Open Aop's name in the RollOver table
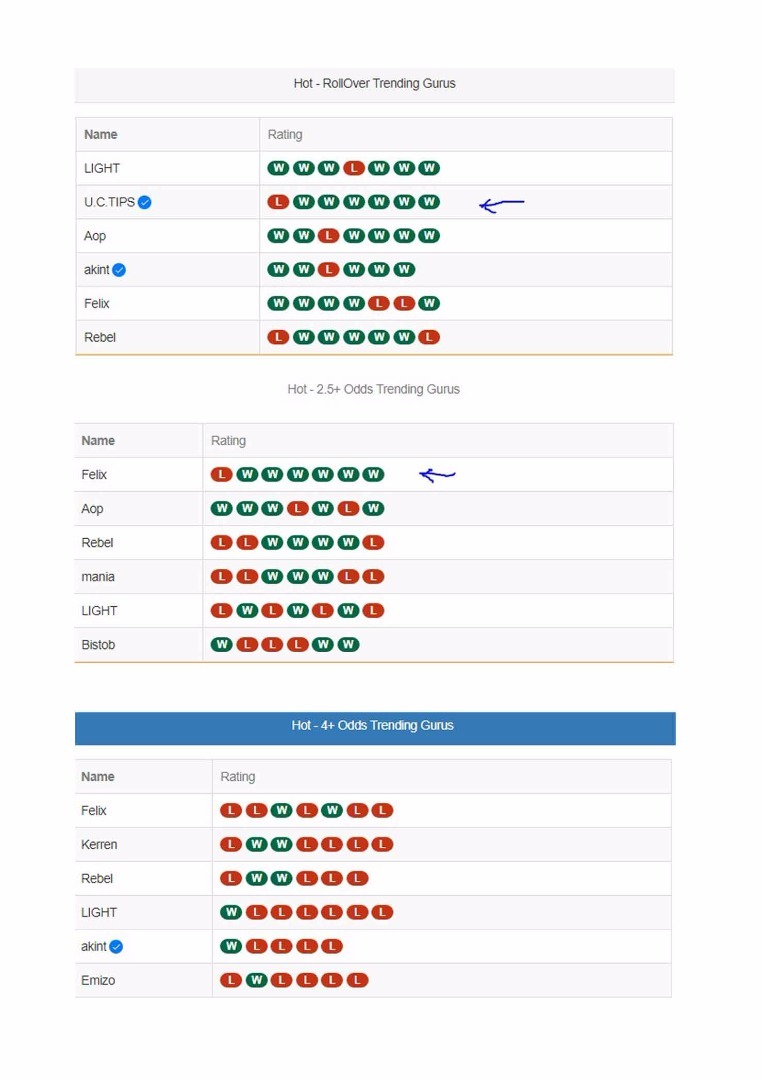Viewport: 763px width, 1080px height. pos(95,236)
